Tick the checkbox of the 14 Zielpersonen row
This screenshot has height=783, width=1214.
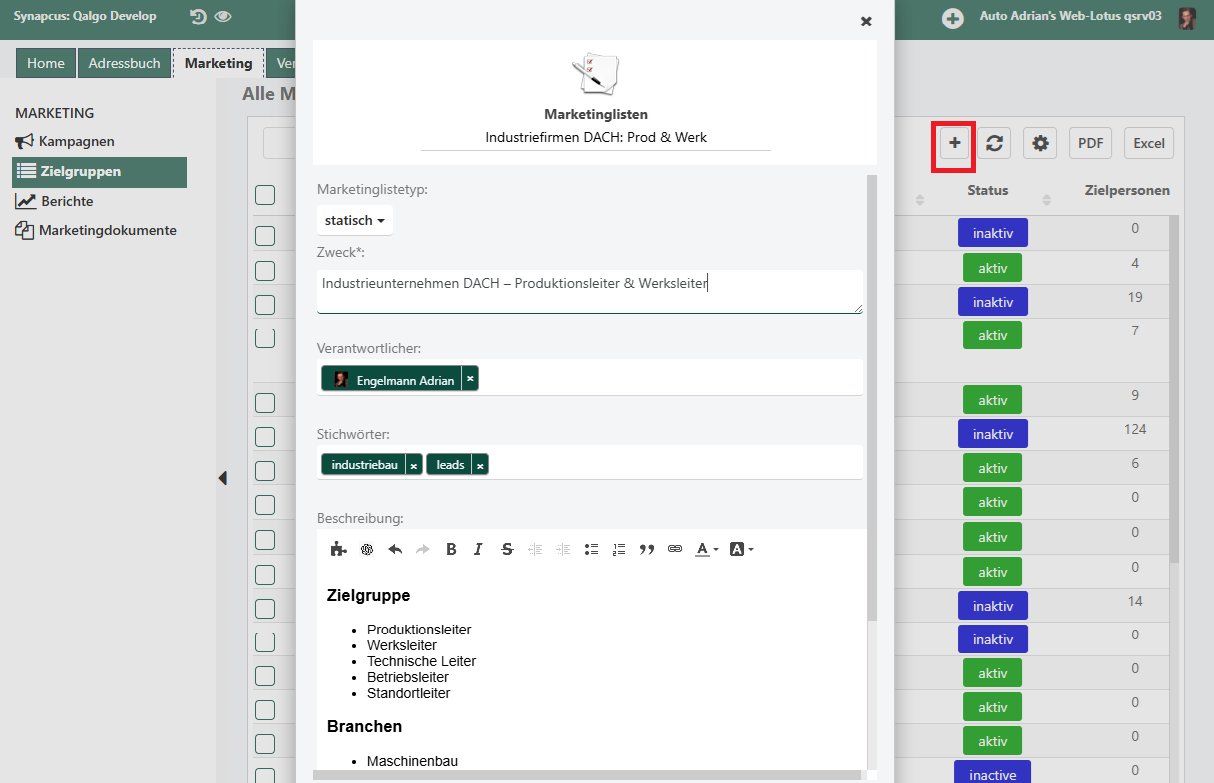(265, 607)
